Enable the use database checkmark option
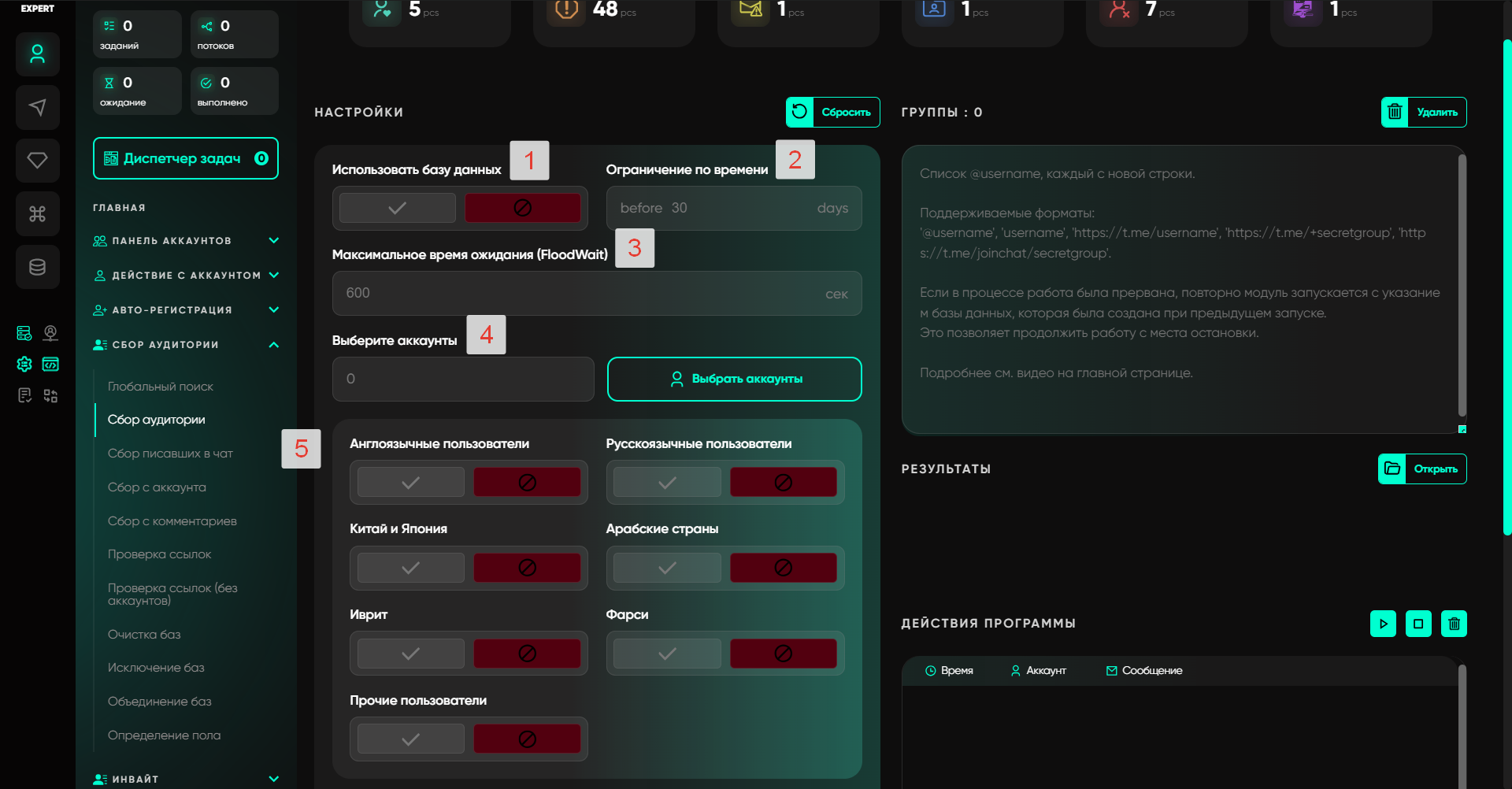The image size is (1512, 789). [398, 208]
